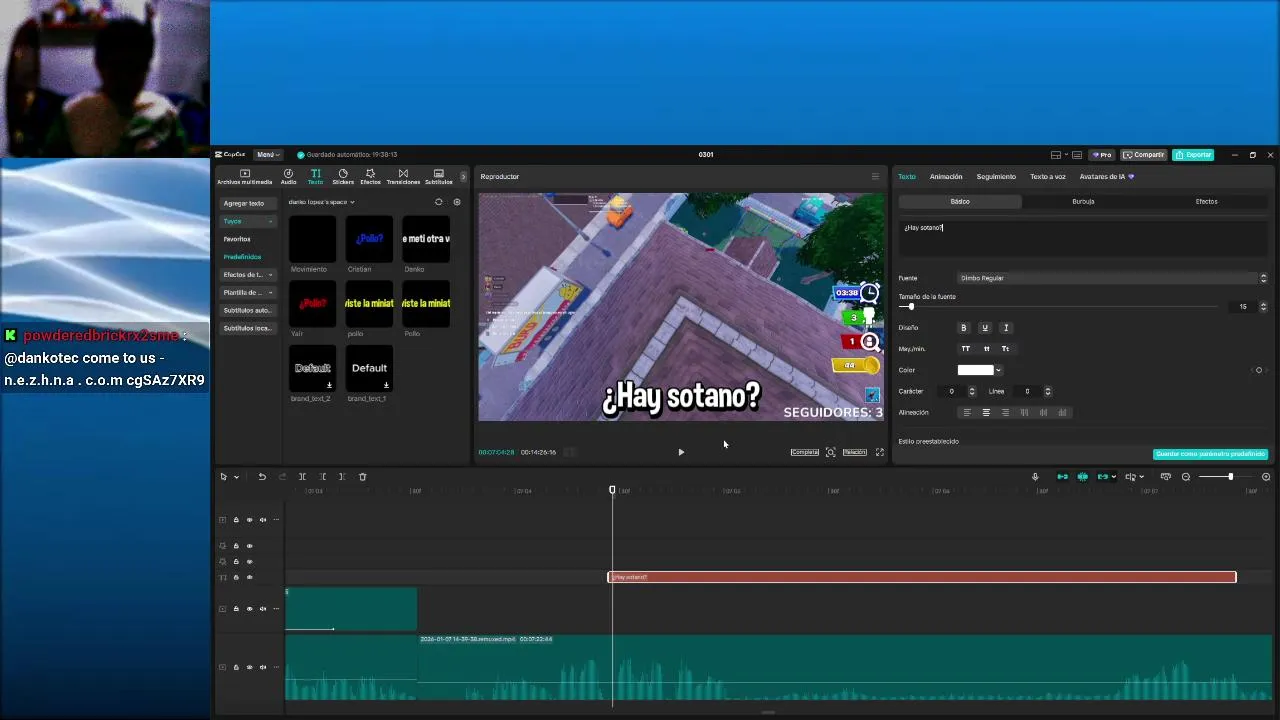Click the Compartir button

(1144, 155)
